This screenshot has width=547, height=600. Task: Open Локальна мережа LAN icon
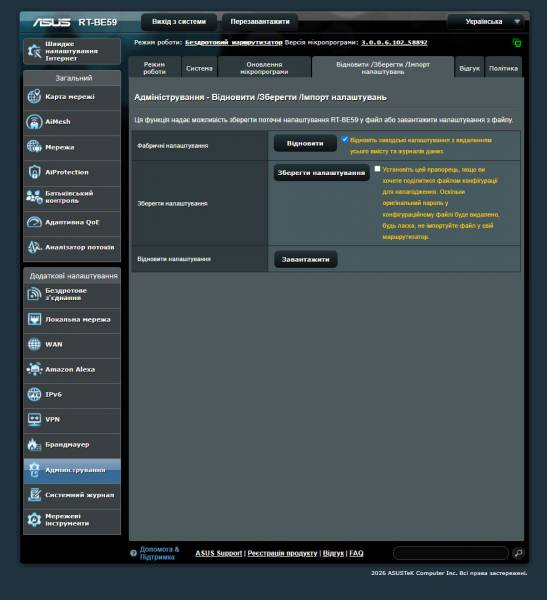[34, 319]
